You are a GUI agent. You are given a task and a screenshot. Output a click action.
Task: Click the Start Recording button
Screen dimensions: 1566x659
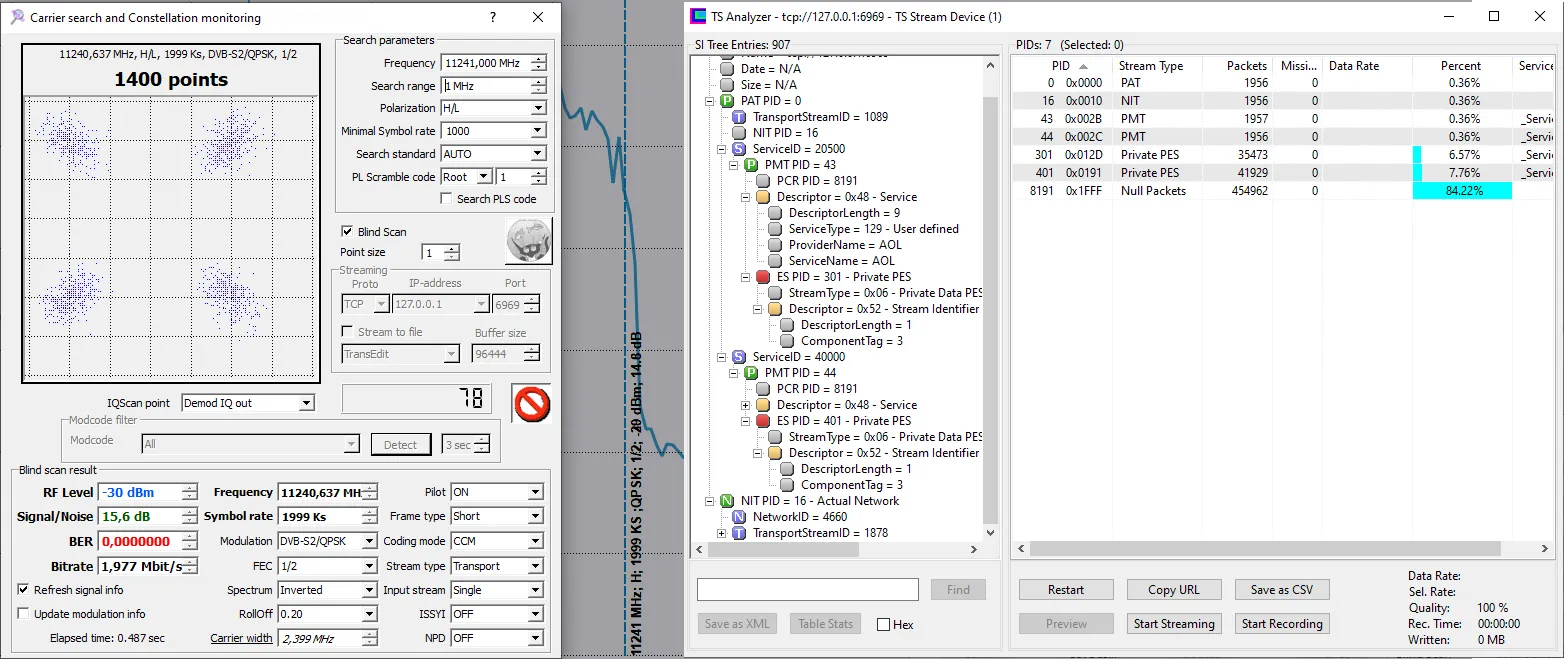tap(1281, 623)
